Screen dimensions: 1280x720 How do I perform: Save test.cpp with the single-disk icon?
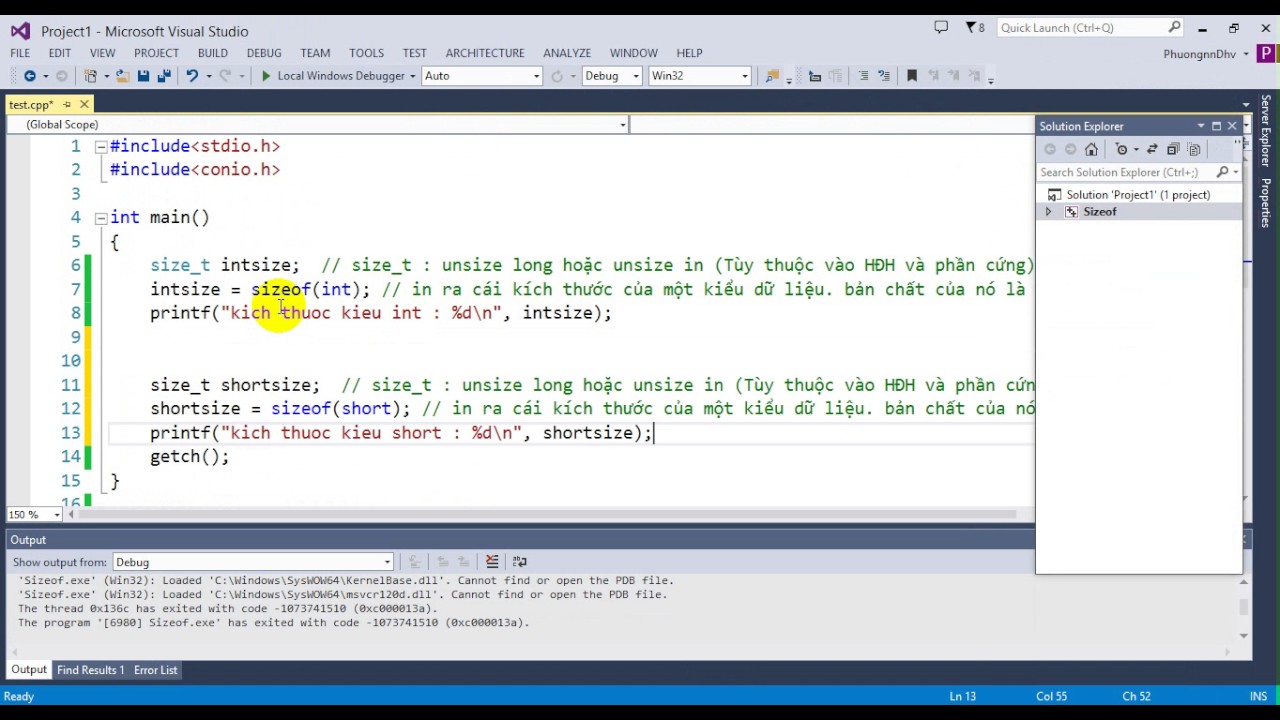(143, 76)
